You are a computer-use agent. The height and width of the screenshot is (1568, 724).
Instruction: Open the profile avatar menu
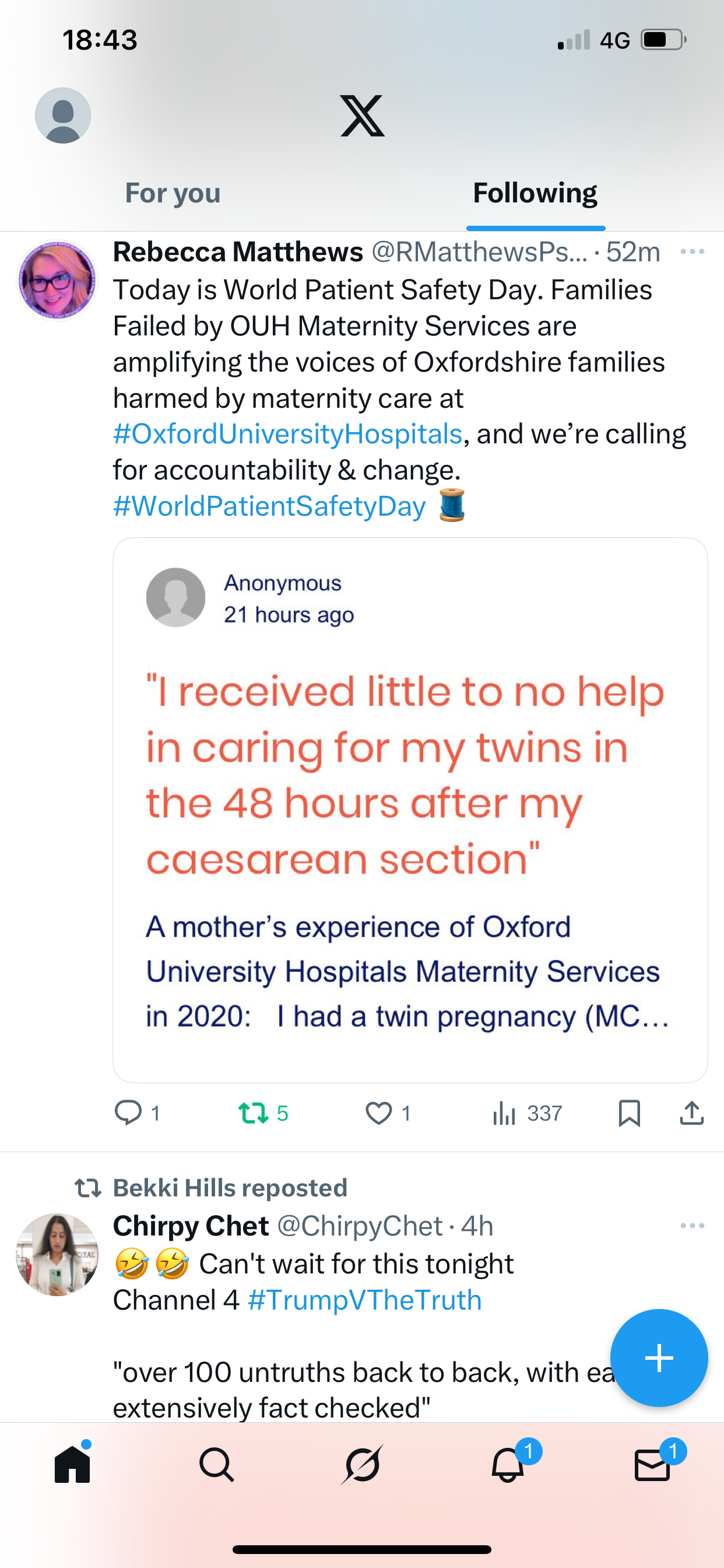[63, 116]
